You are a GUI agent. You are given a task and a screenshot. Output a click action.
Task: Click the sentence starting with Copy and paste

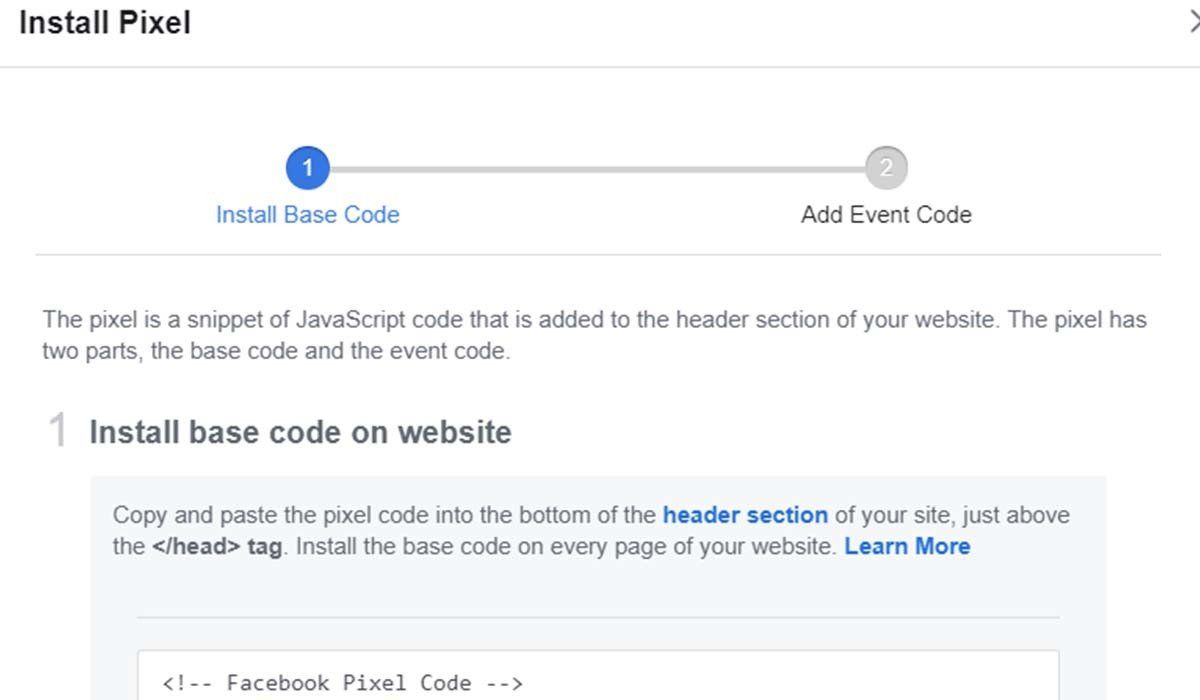(x=385, y=516)
